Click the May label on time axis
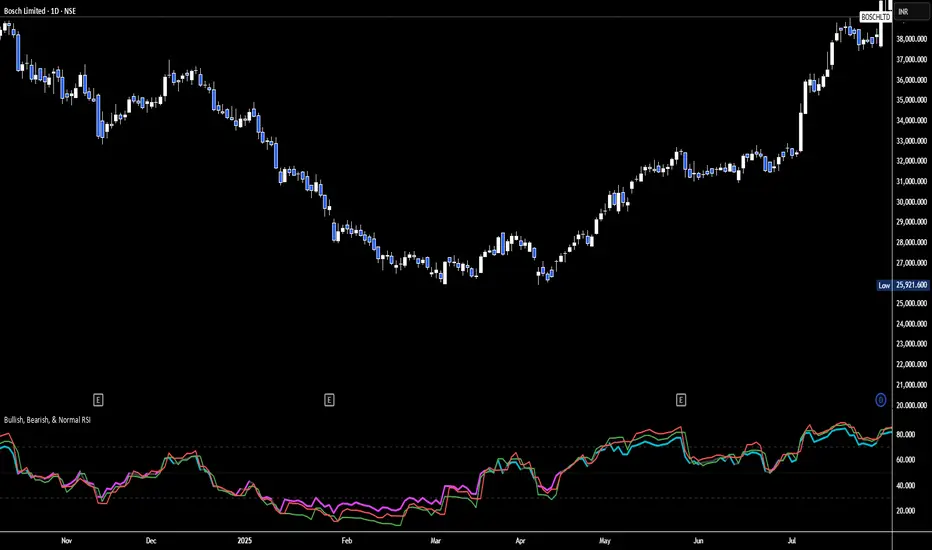Screen dimensions: 932x550 (x=604, y=540)
